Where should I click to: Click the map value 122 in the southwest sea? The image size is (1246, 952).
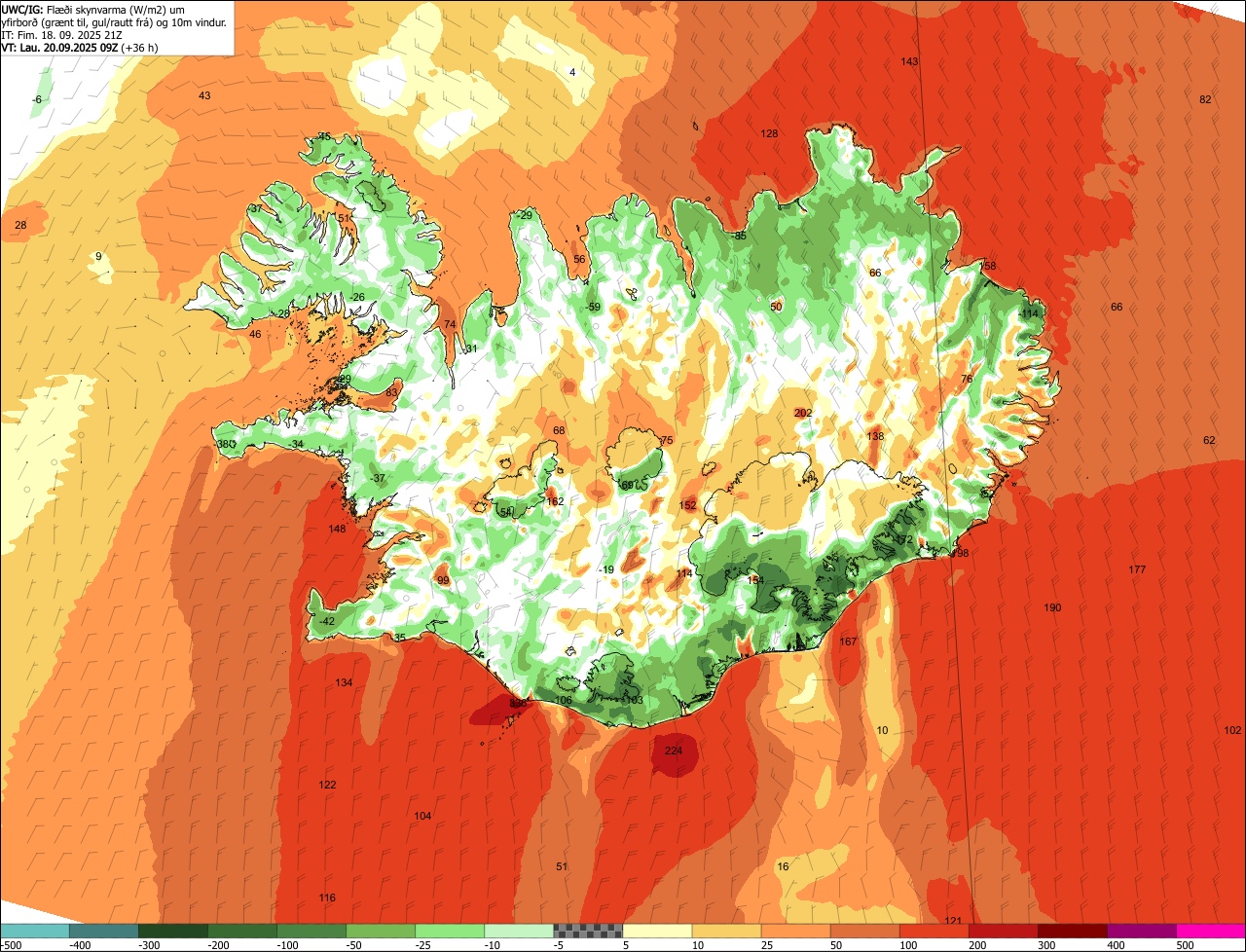(x=327, y=785)
